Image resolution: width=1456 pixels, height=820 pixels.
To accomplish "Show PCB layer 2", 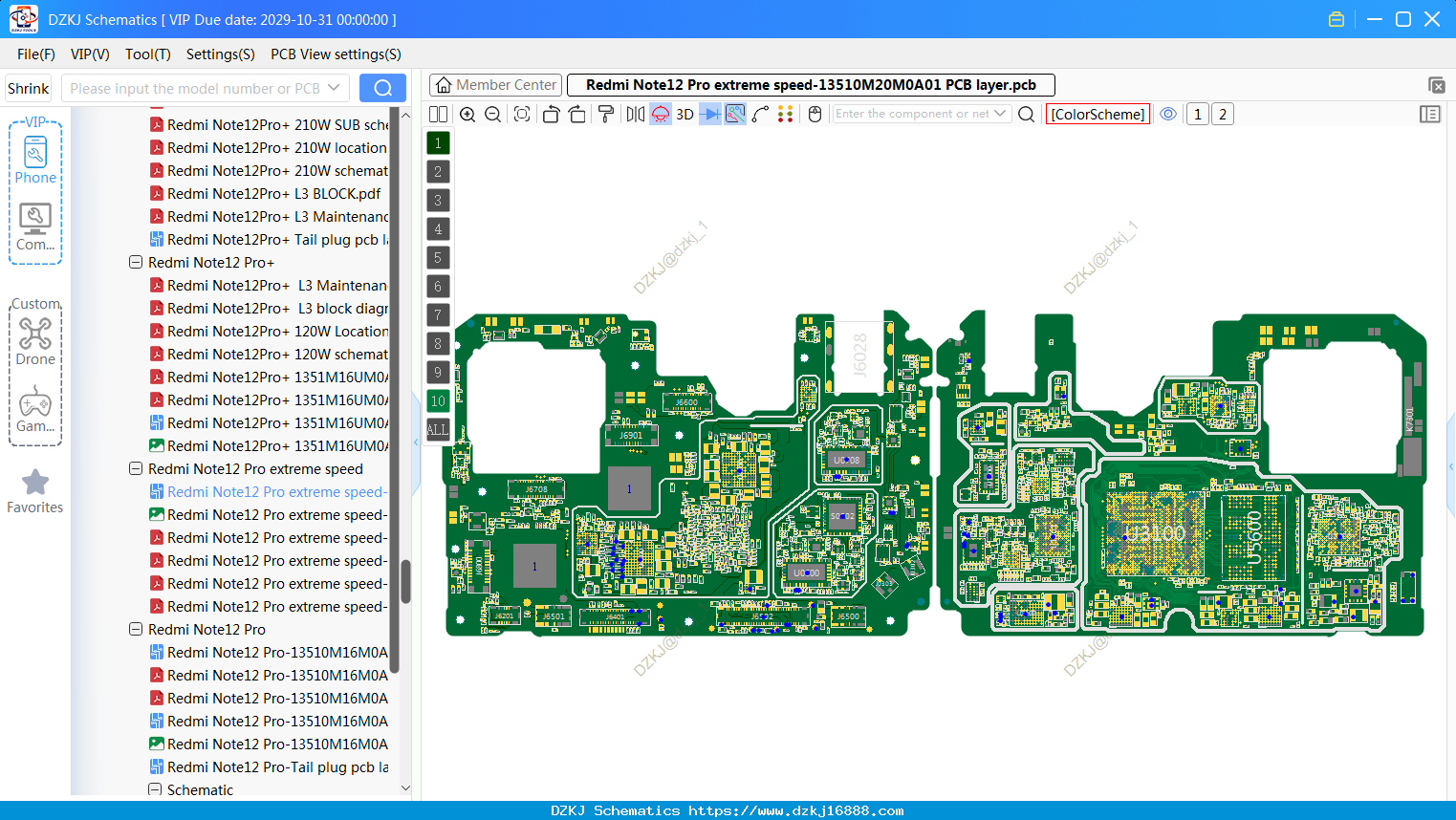I will point(438,171).
